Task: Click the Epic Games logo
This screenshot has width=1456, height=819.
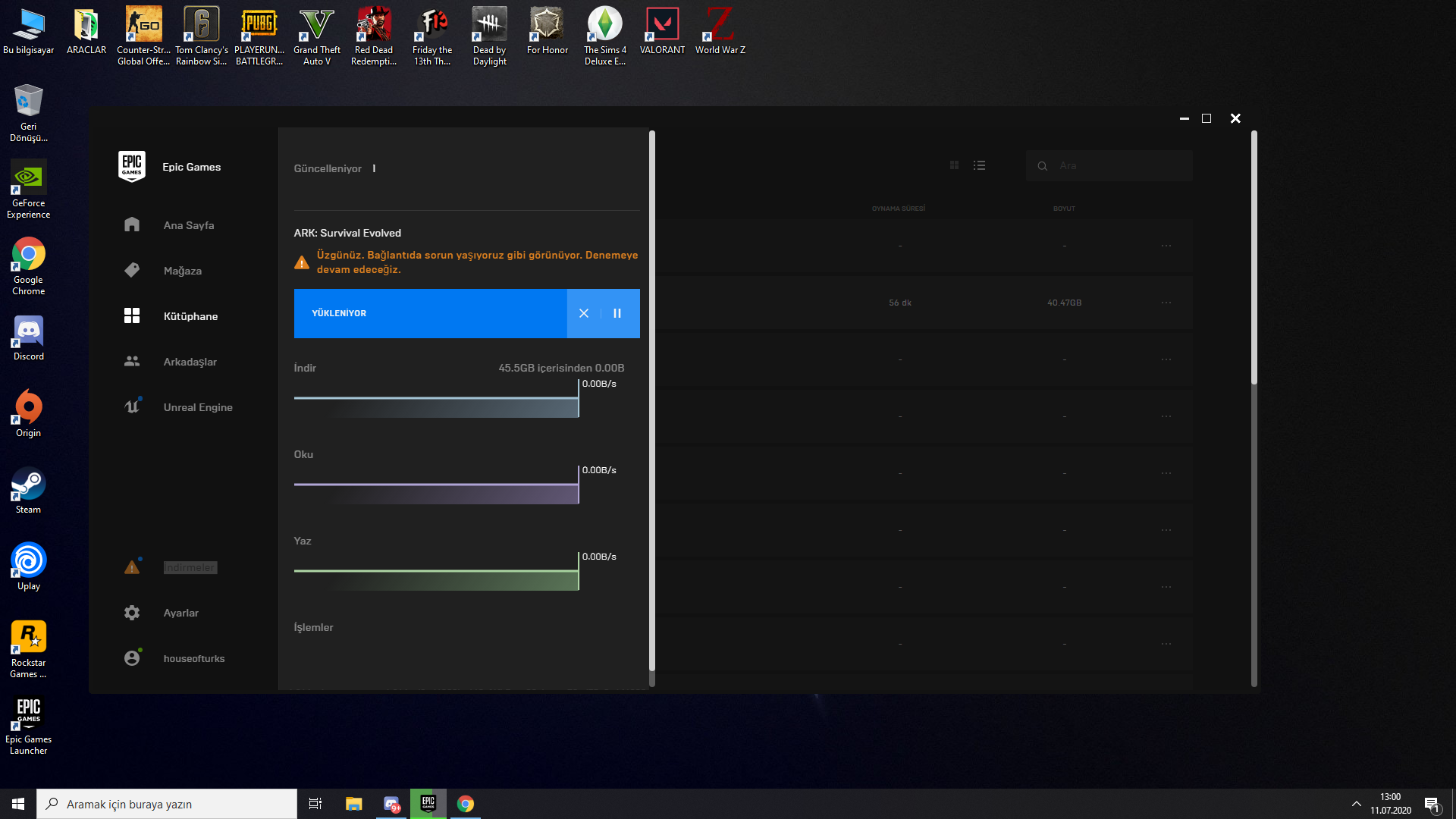Action: click(132, 166)
